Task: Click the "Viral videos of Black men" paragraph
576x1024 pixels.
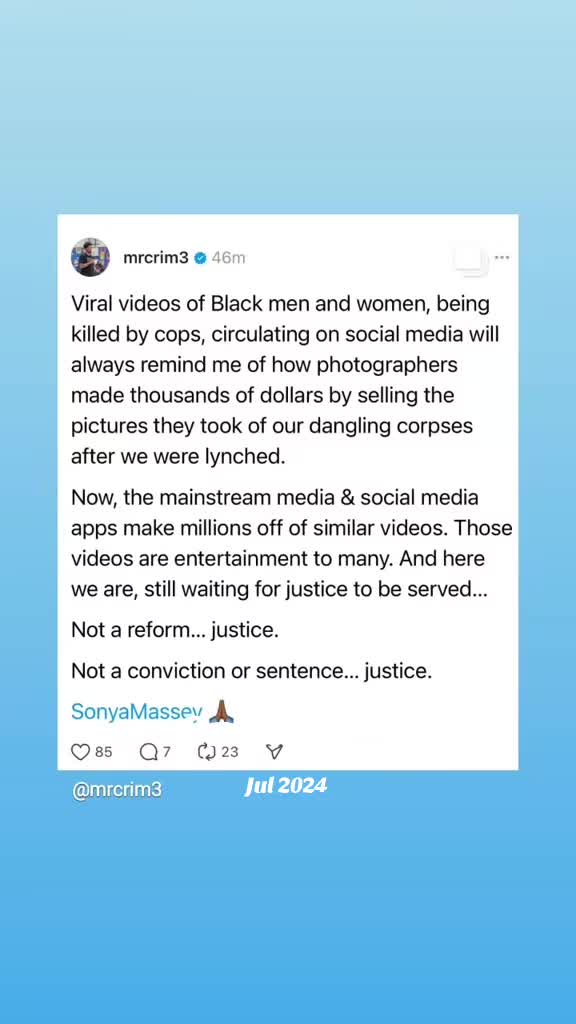Action: (285, 380)
